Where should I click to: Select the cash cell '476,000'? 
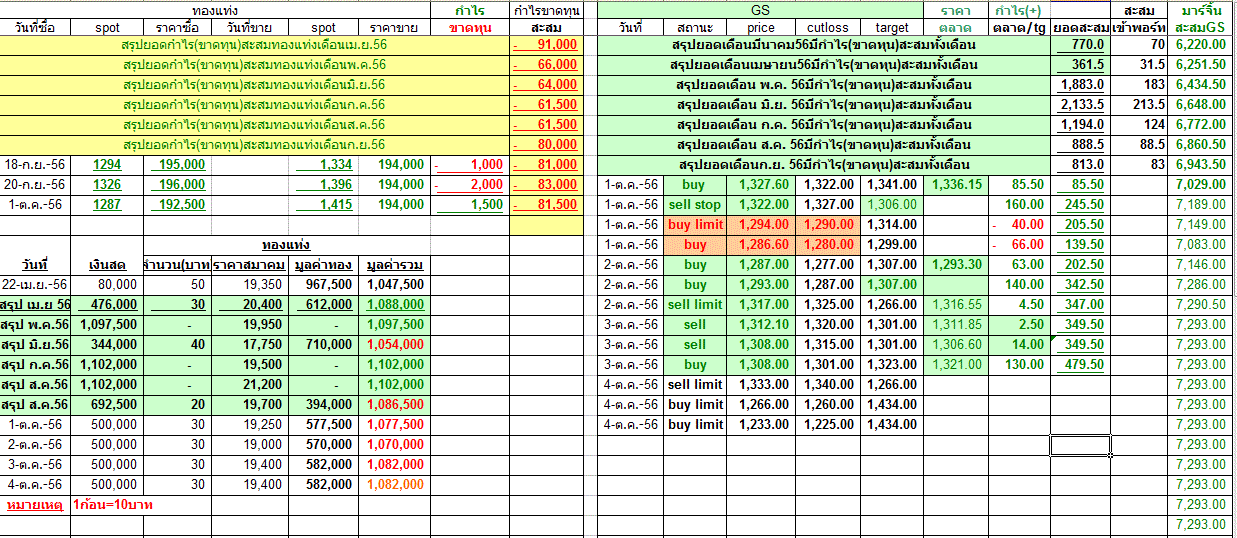(x=108, y=304)
